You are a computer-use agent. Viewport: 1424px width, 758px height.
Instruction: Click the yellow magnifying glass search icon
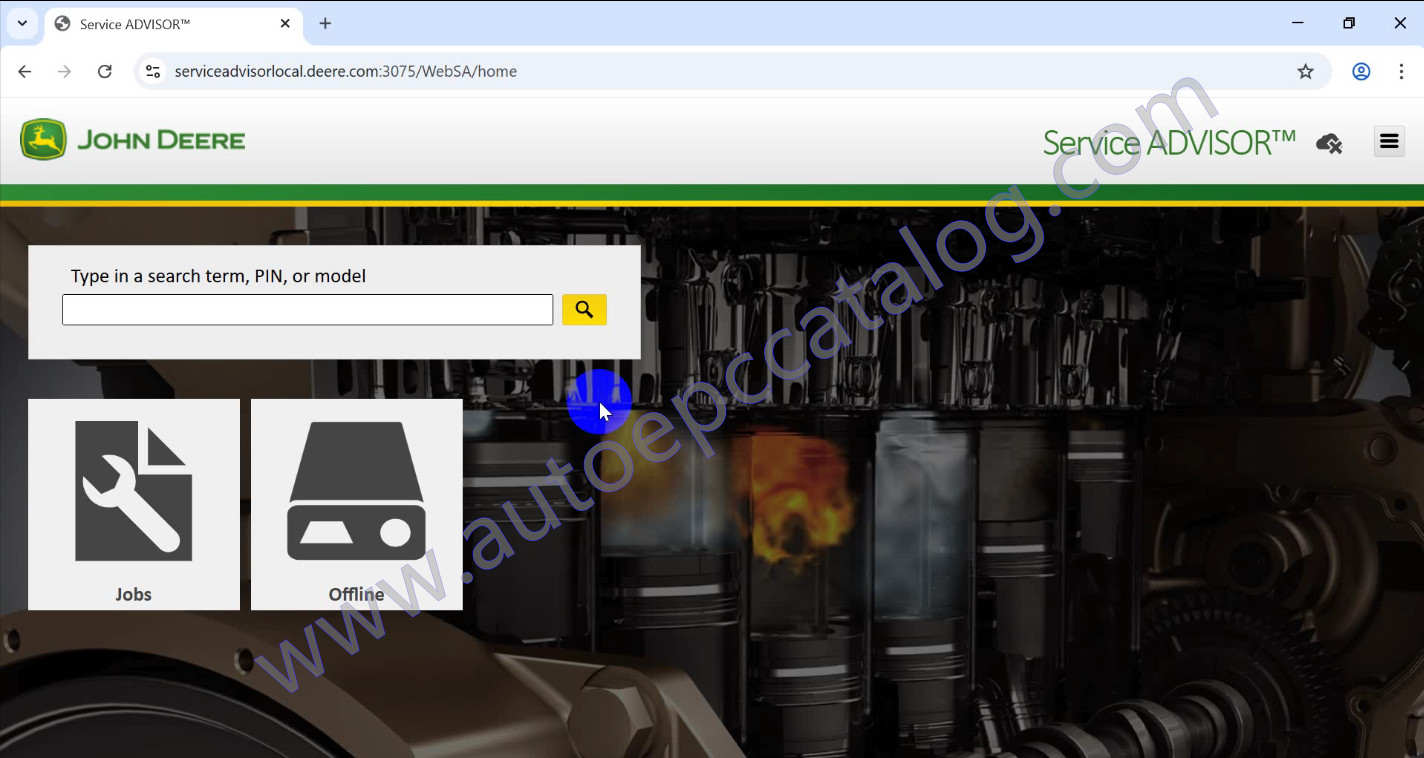584,309
